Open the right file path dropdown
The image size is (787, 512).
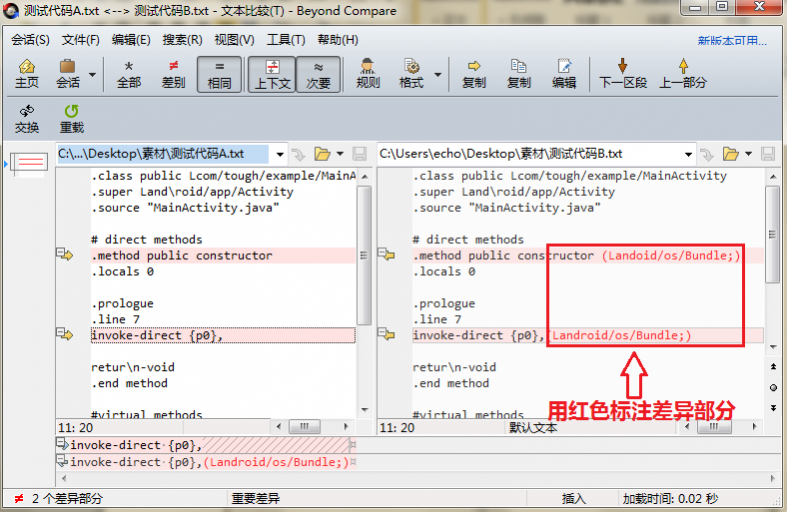point(687,154)
